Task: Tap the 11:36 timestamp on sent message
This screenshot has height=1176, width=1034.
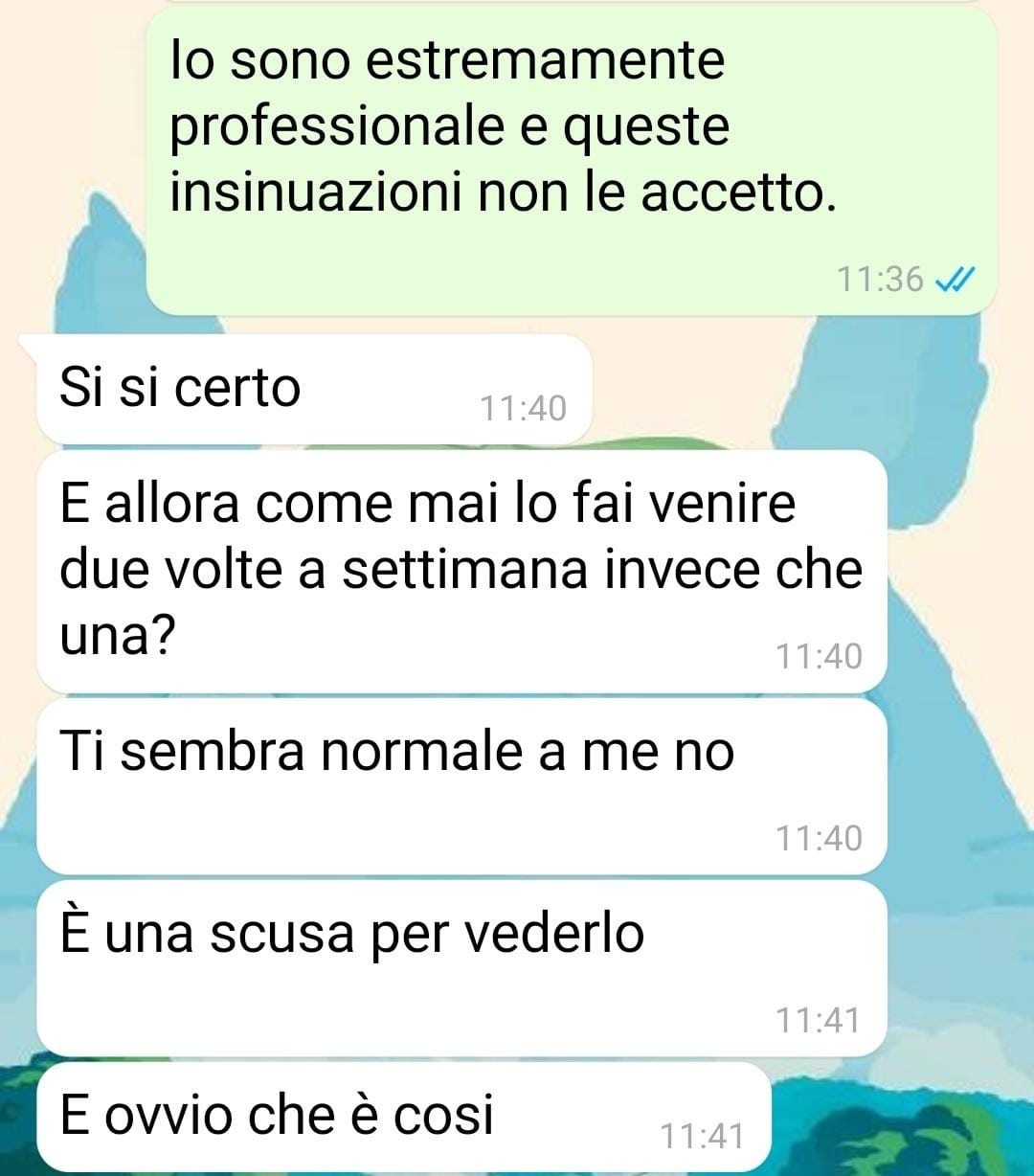Action: click(880, 280)
